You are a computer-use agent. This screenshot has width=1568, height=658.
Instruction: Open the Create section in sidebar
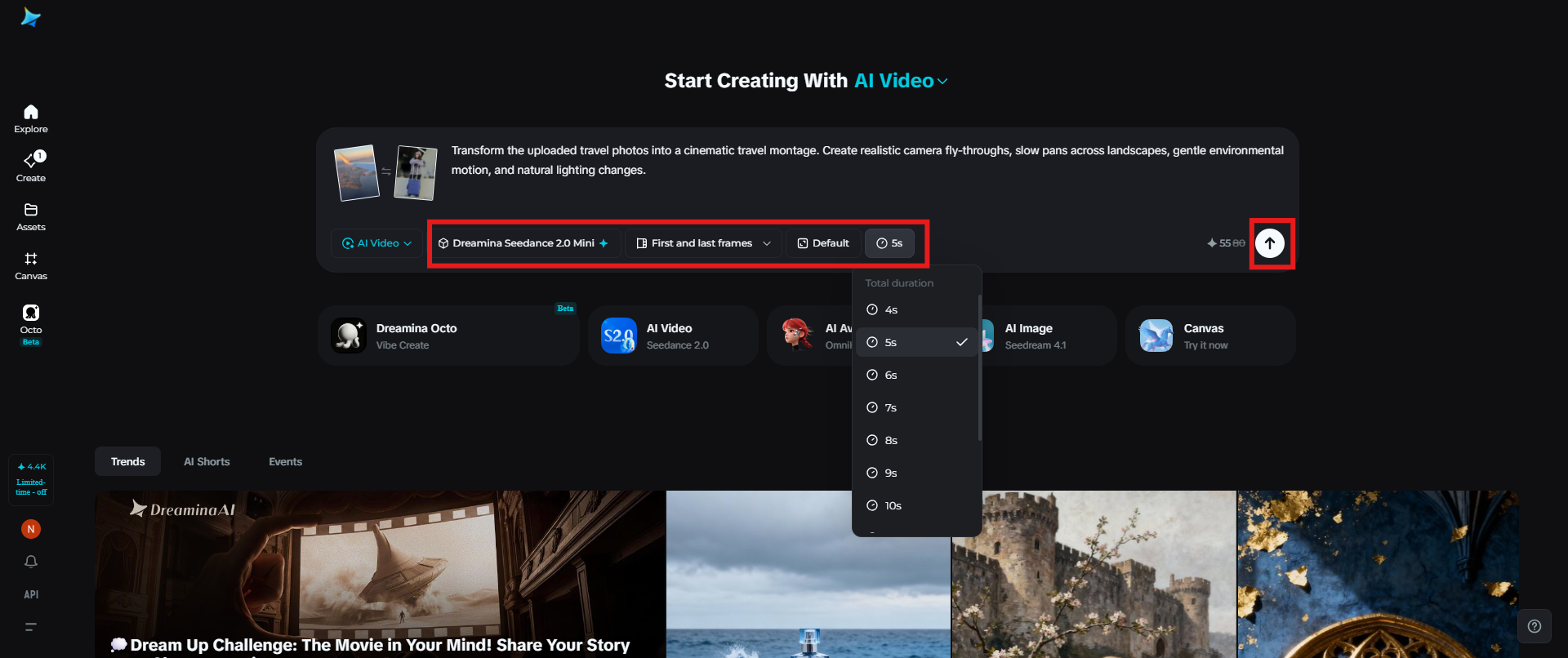point(31,167)
